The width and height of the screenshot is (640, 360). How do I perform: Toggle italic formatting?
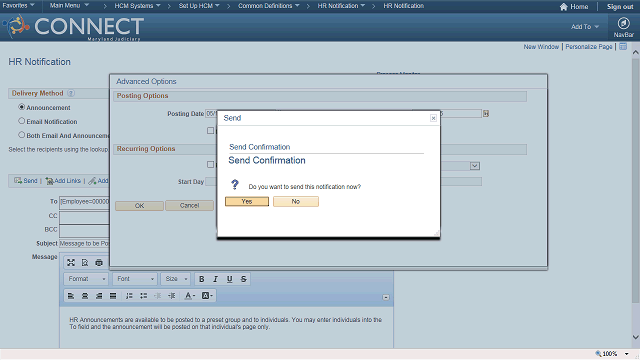point(216,279)
